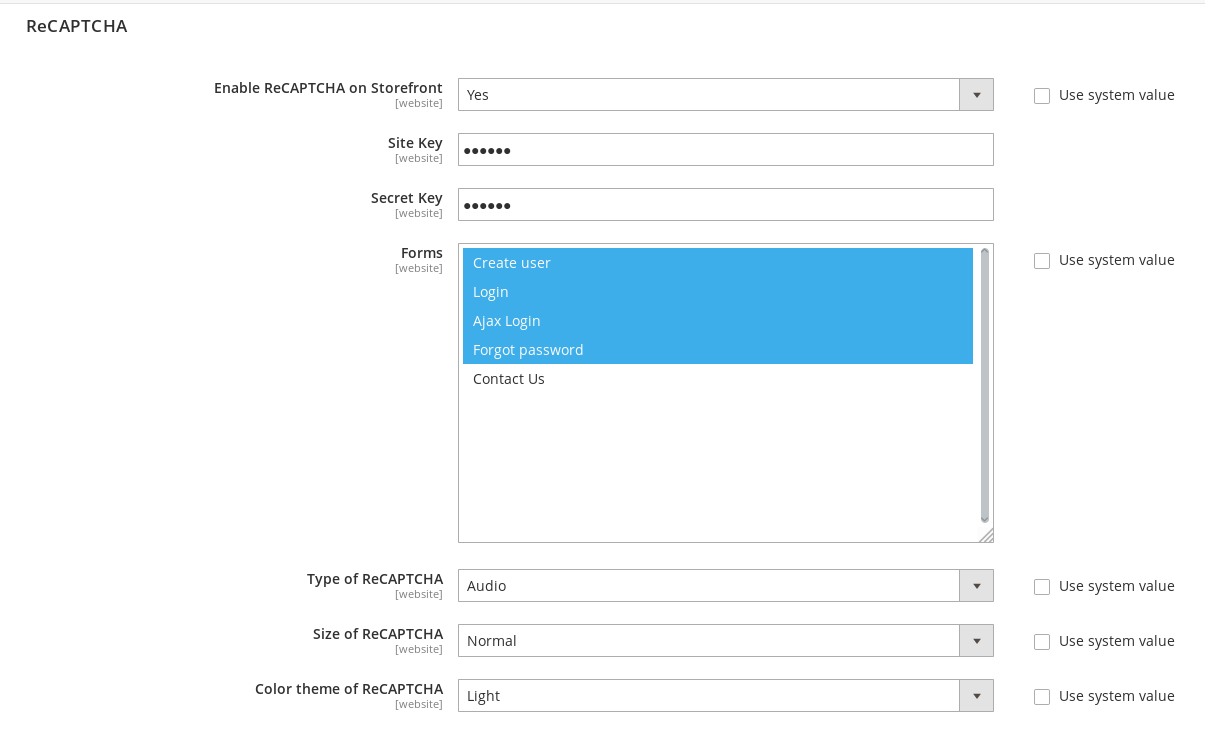1205x738 pixels.
Task: Click the Site Key input field
Action: pyautogui.click(x=725, y=150)
